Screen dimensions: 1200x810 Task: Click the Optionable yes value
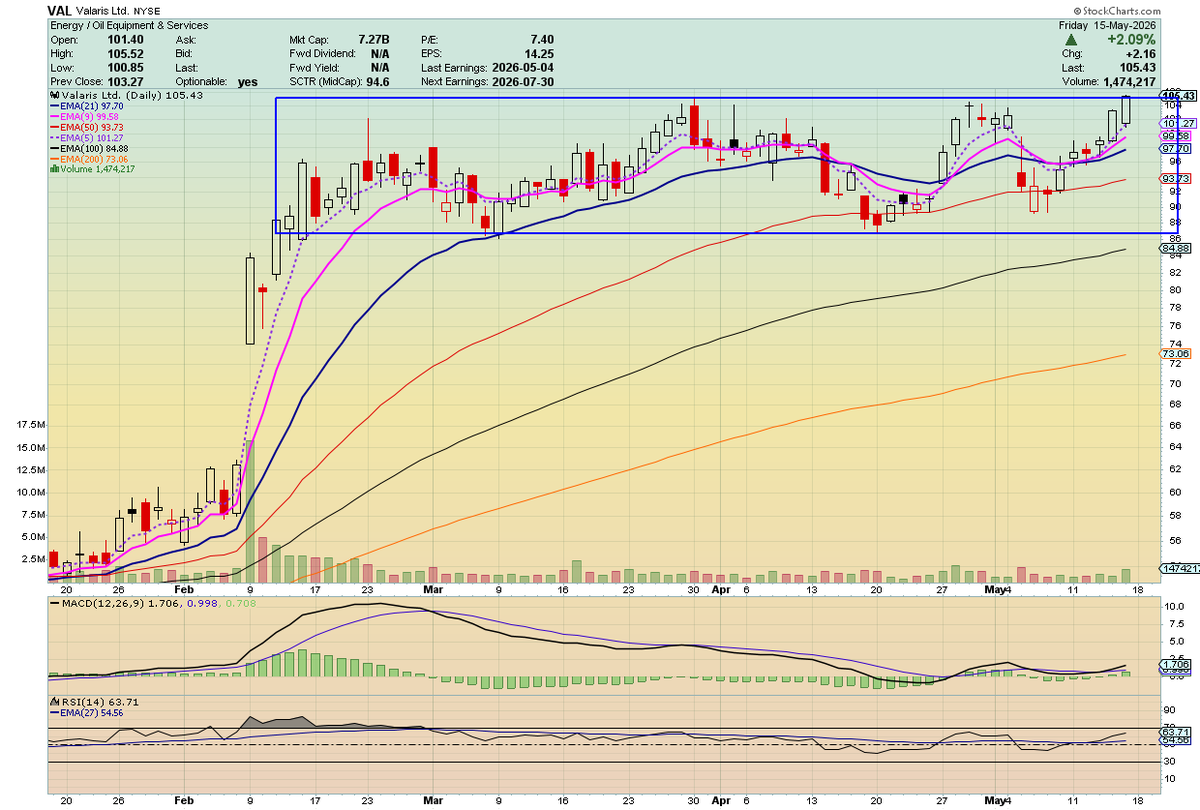(x=248, y=82)
